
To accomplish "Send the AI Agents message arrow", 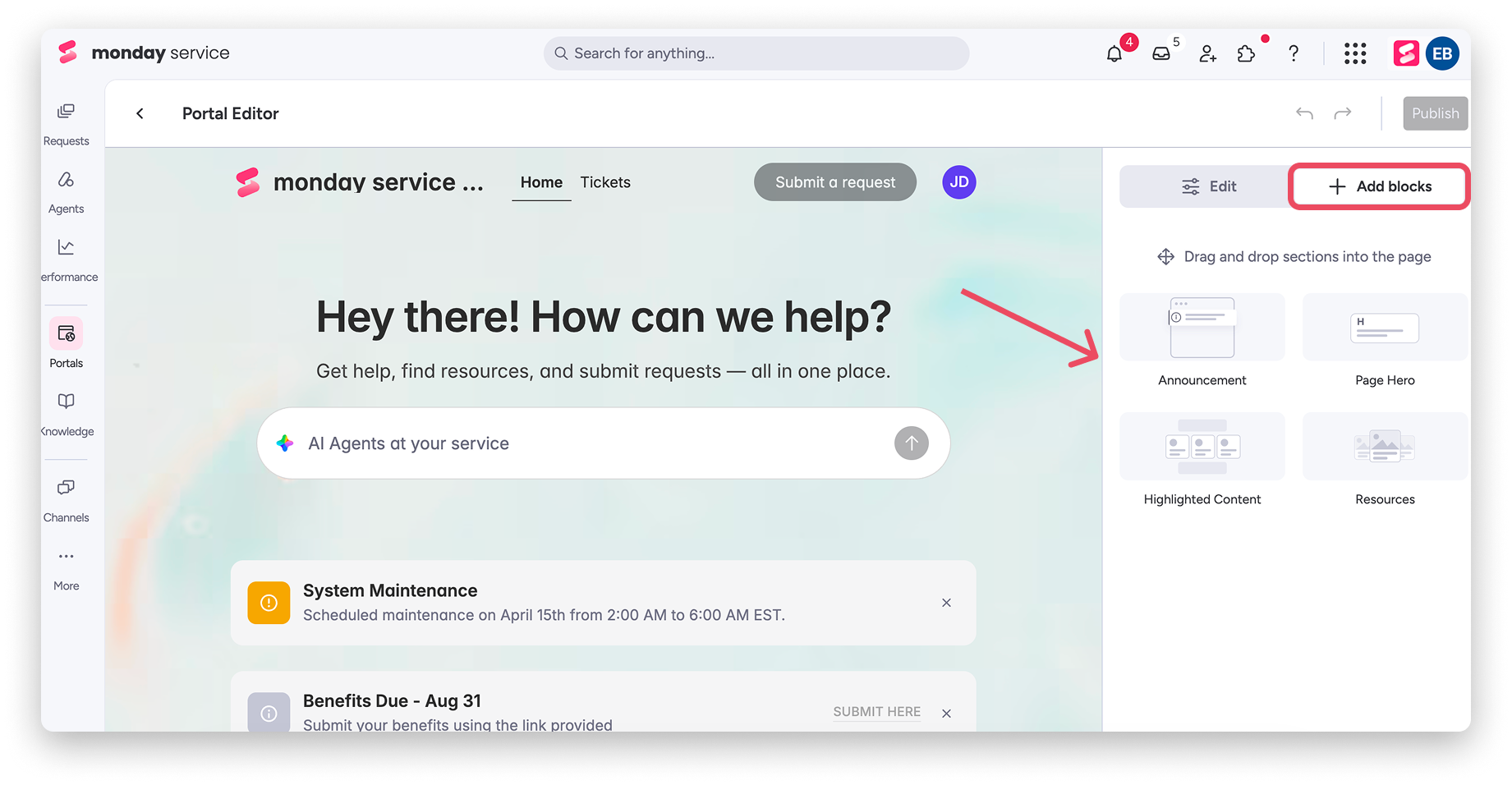I will pos(912,443).
